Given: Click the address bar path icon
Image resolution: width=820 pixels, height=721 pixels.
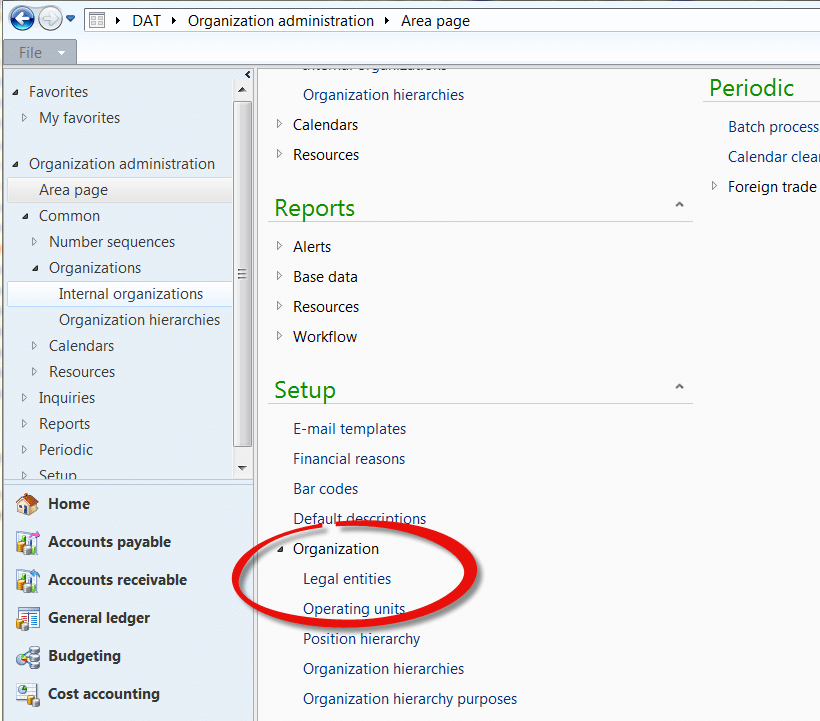Looking at the screenshot, I should click(x=97, y=20).
